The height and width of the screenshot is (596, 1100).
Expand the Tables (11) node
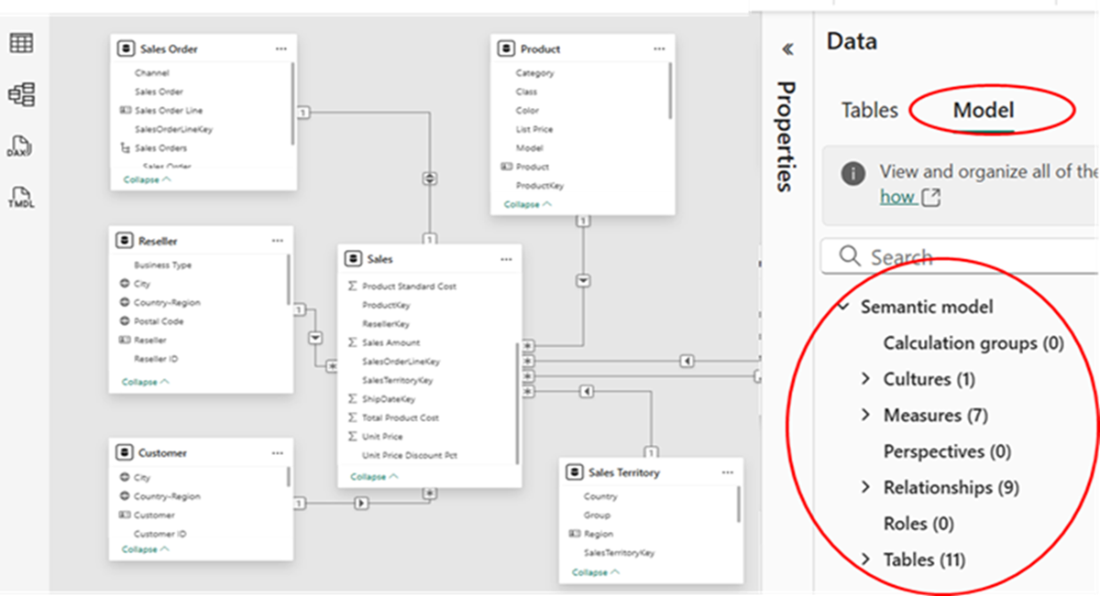coord(866,559)
